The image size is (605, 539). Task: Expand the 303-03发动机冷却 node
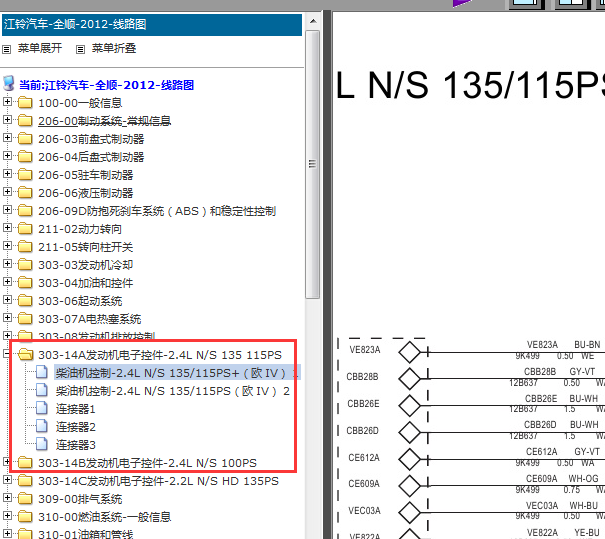tap(7, 264)
